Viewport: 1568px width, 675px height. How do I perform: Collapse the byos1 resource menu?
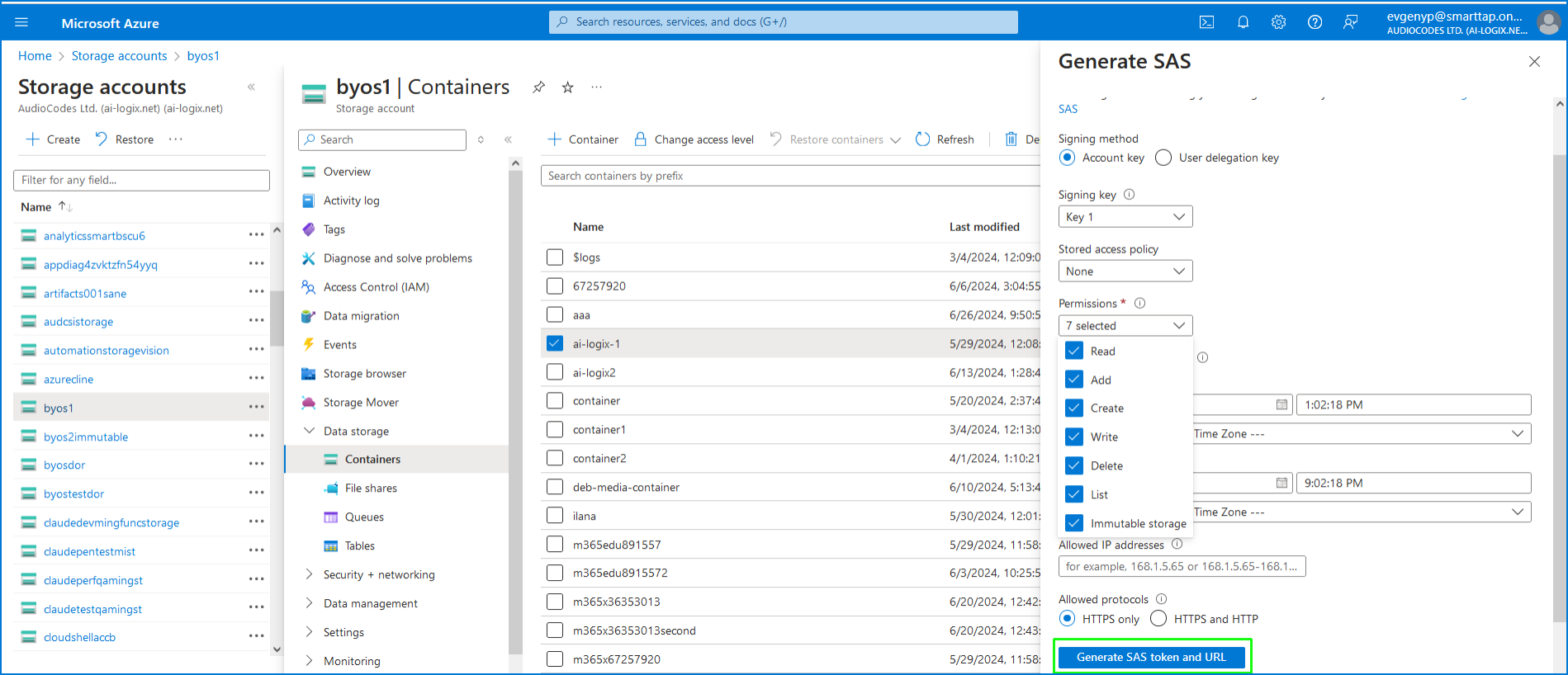pyautogui.click(x=508, y=139)
